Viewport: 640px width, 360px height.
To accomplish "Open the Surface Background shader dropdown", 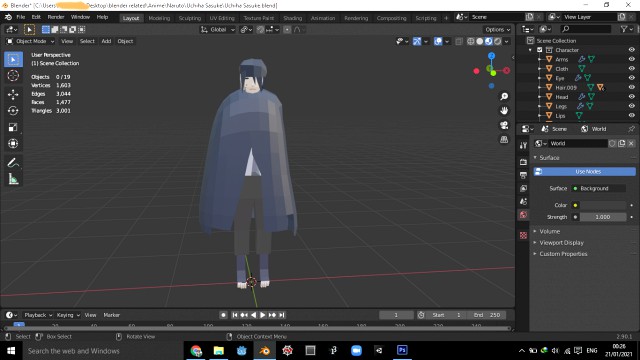I will [599, 188].
